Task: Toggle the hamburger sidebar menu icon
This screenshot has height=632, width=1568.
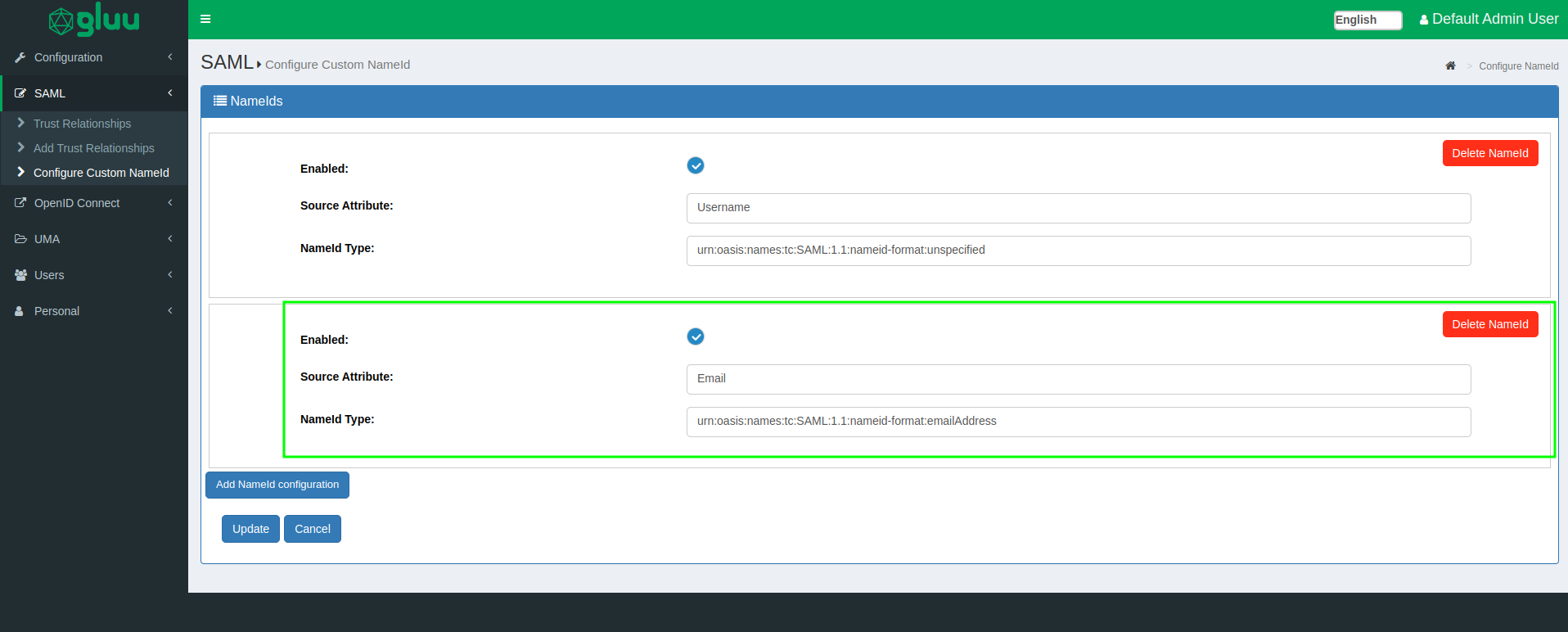Action: coord(205,19)
